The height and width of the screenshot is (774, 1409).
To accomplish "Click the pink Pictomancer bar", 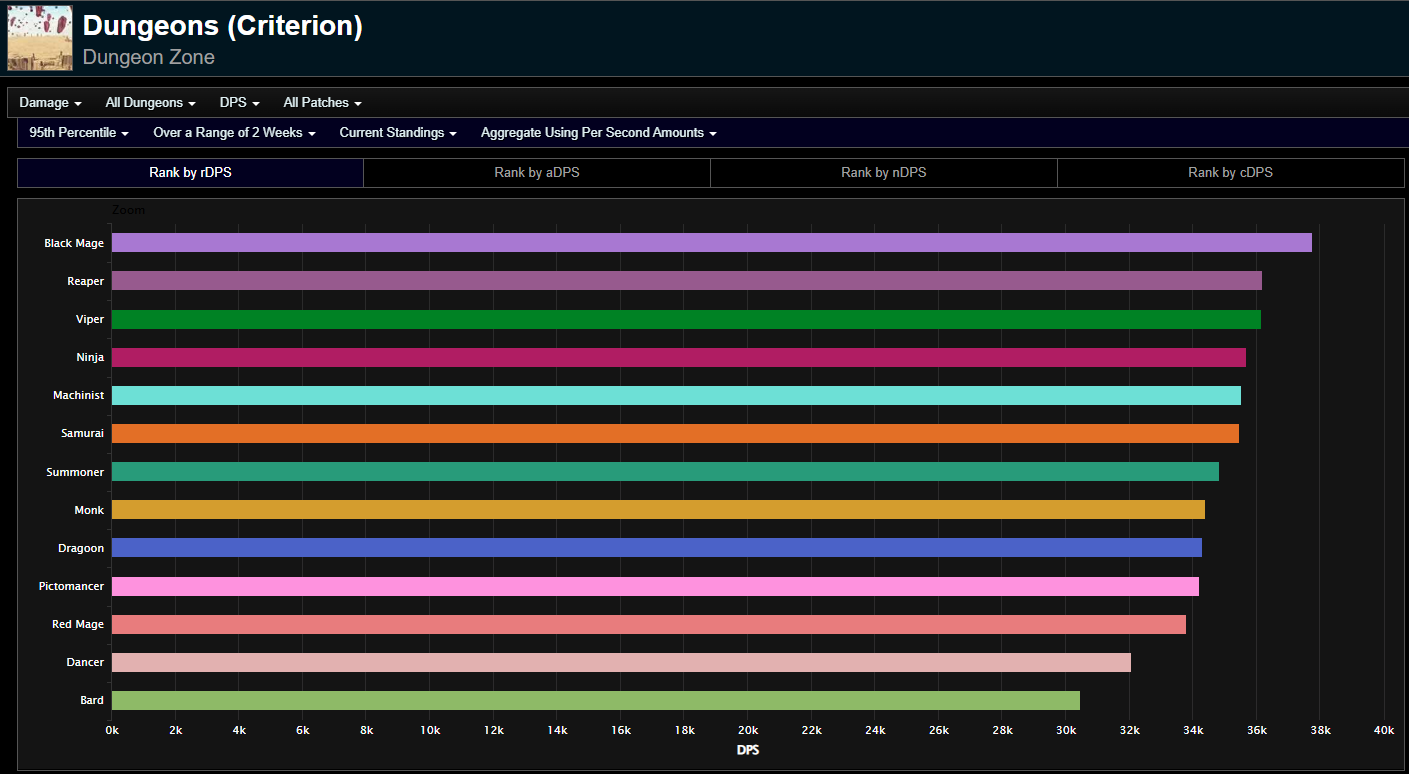I will coord(655,586).
